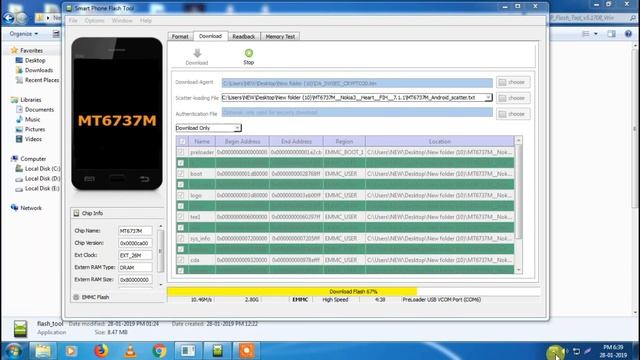The image size is (640, 360).
Task: Open the Help menu
Action: tap(146, 20)
